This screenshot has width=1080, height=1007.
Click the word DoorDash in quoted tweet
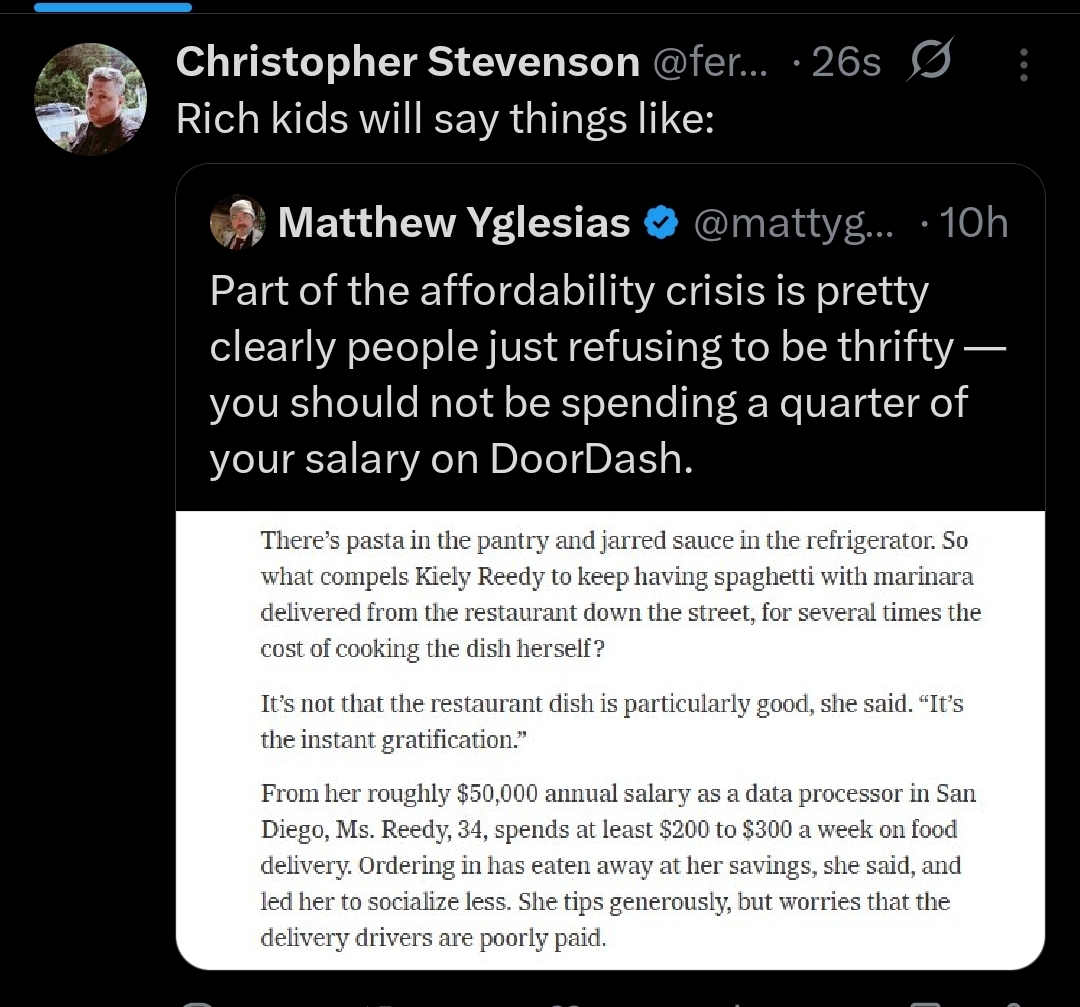590,458
